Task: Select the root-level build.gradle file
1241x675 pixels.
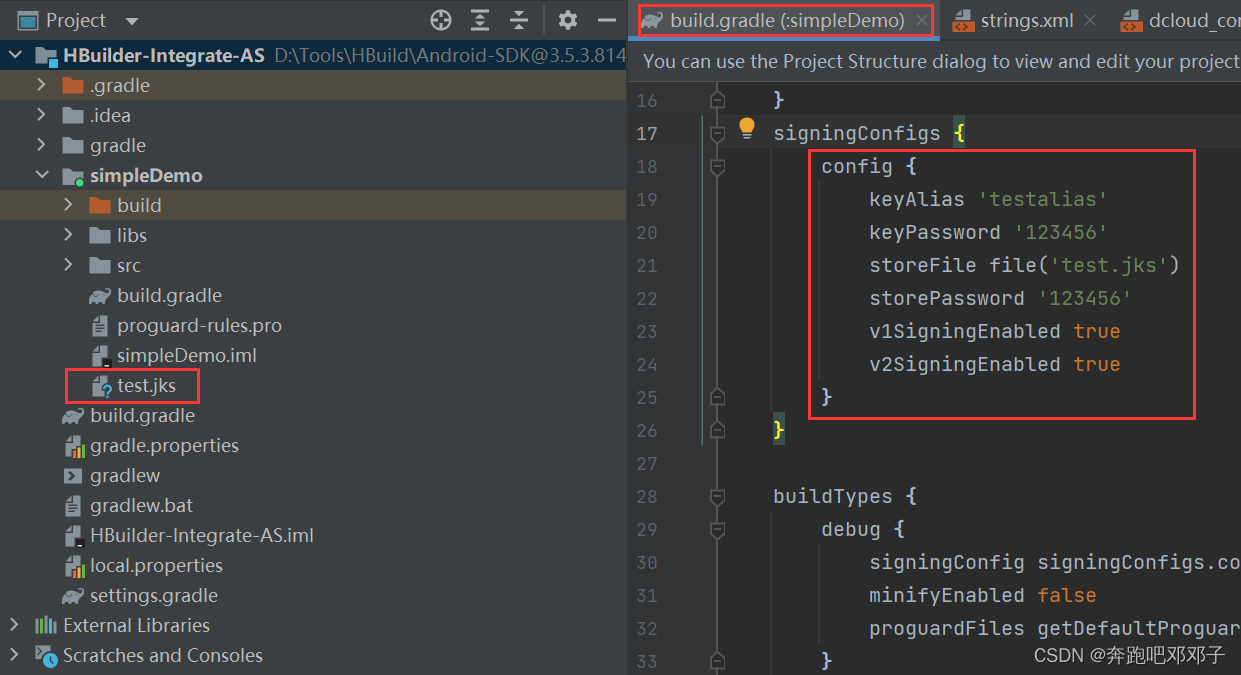Action: click(x=142, y=415)
